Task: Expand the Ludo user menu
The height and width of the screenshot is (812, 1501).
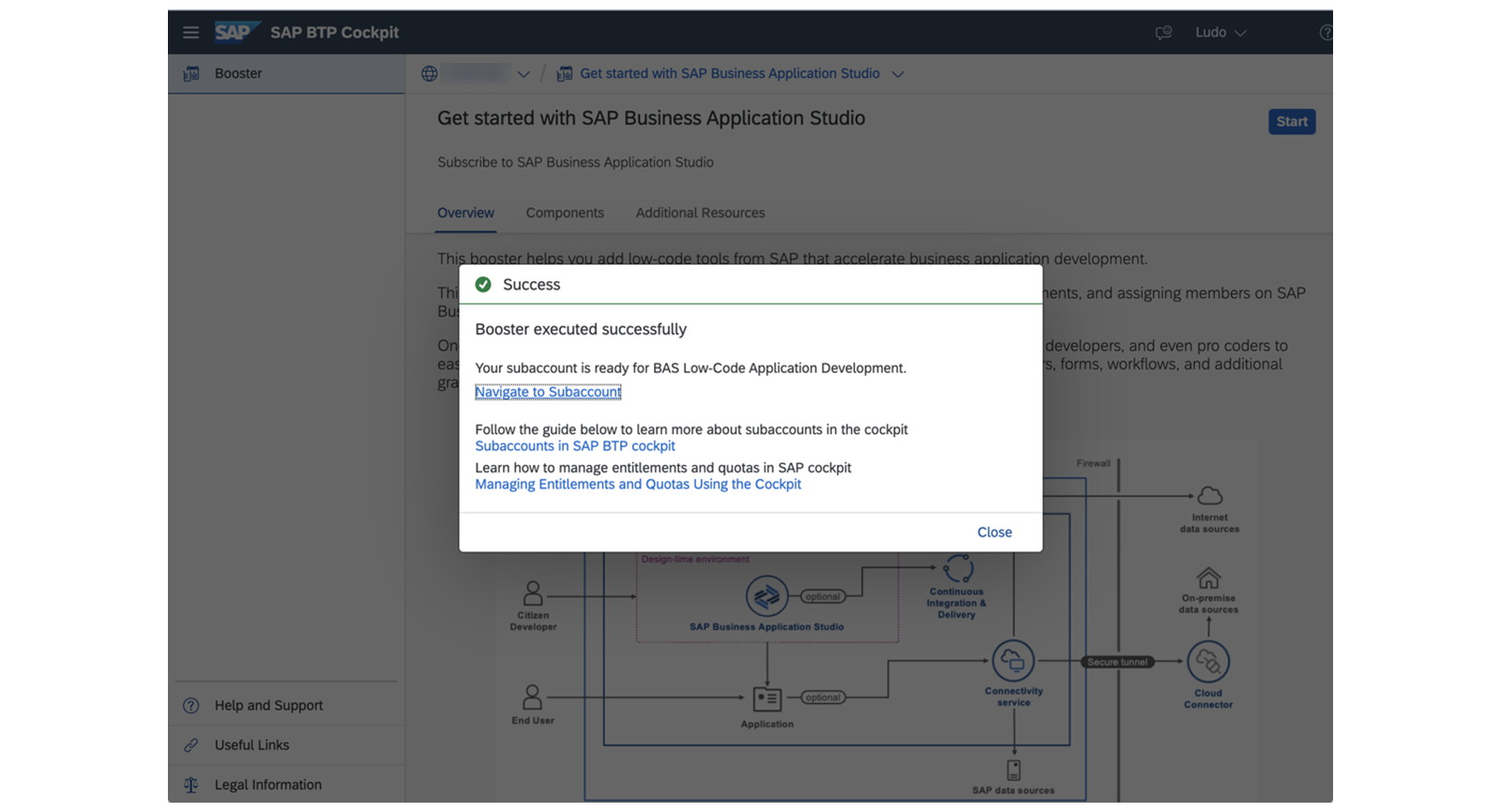Action: [1221, 33]
